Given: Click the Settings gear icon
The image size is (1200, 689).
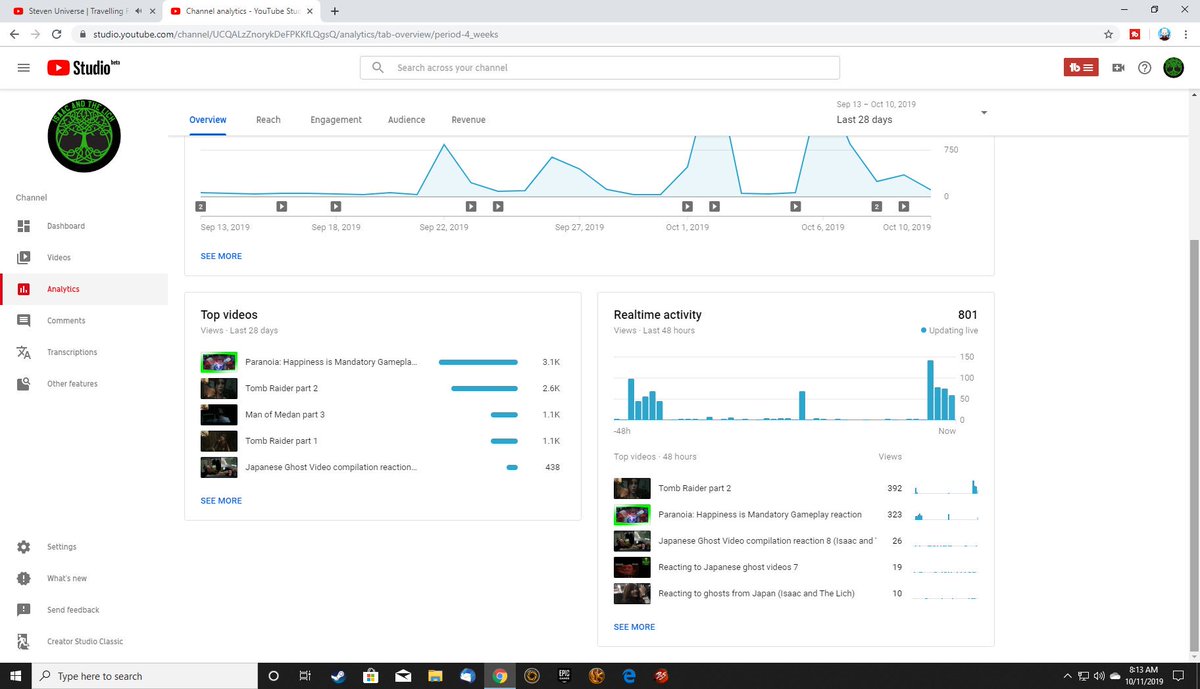Looking at the screenshot, I should coord(24,547).
